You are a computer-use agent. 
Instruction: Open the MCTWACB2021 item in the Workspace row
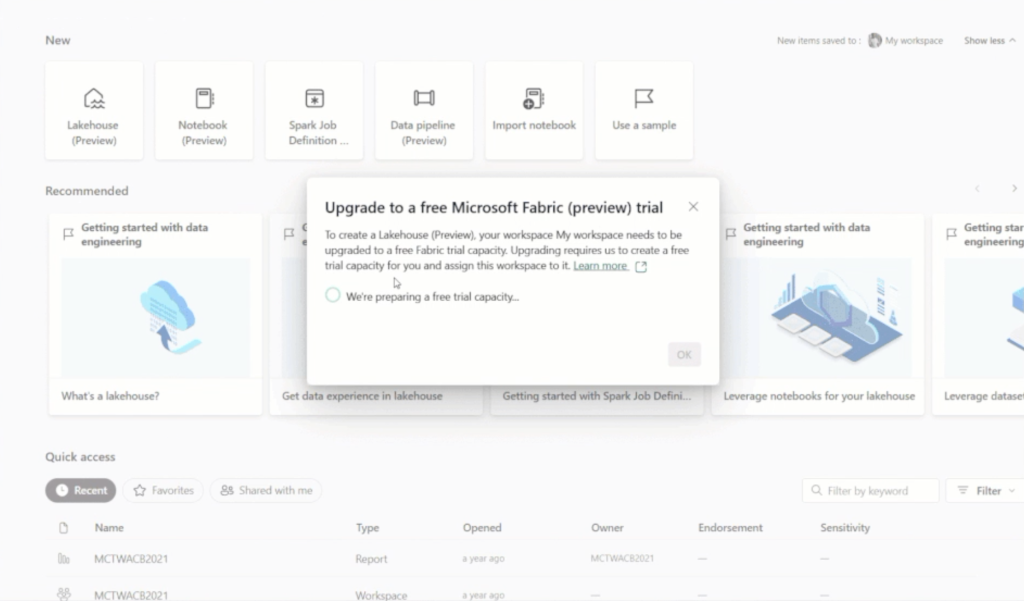(131, 595)
